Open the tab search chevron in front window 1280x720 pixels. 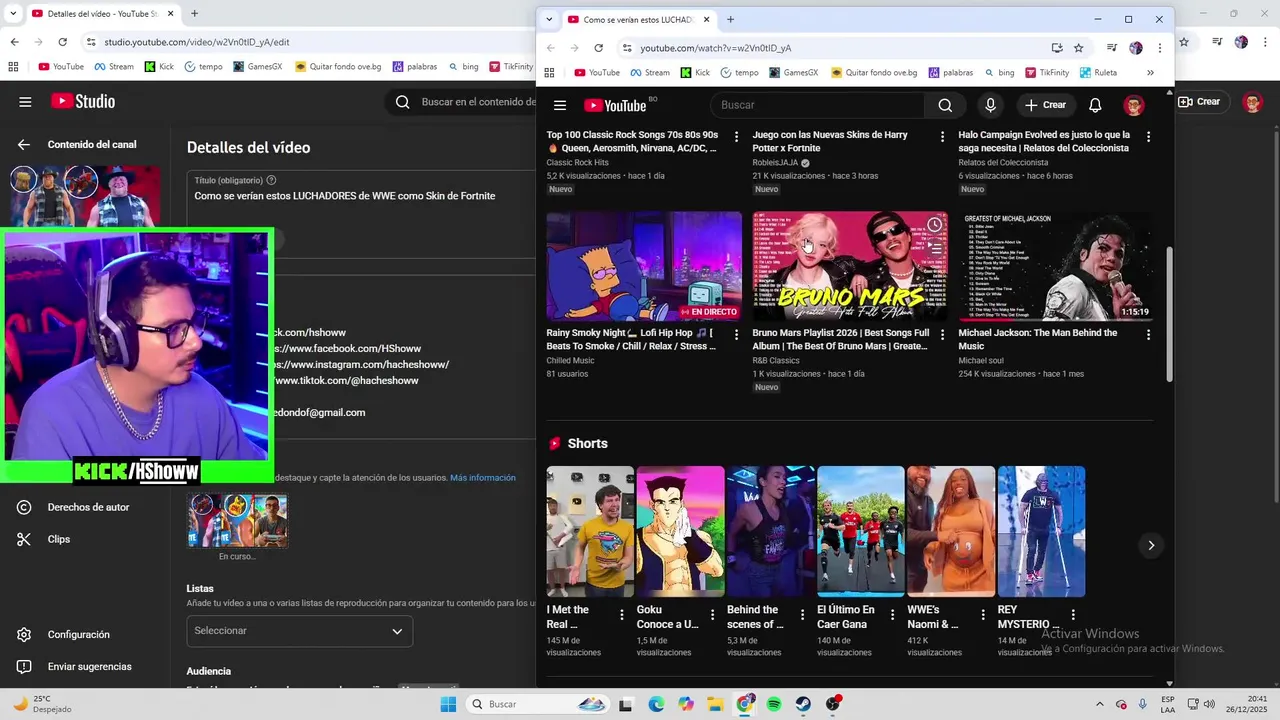pyautogui.click(x=549, y=19)
